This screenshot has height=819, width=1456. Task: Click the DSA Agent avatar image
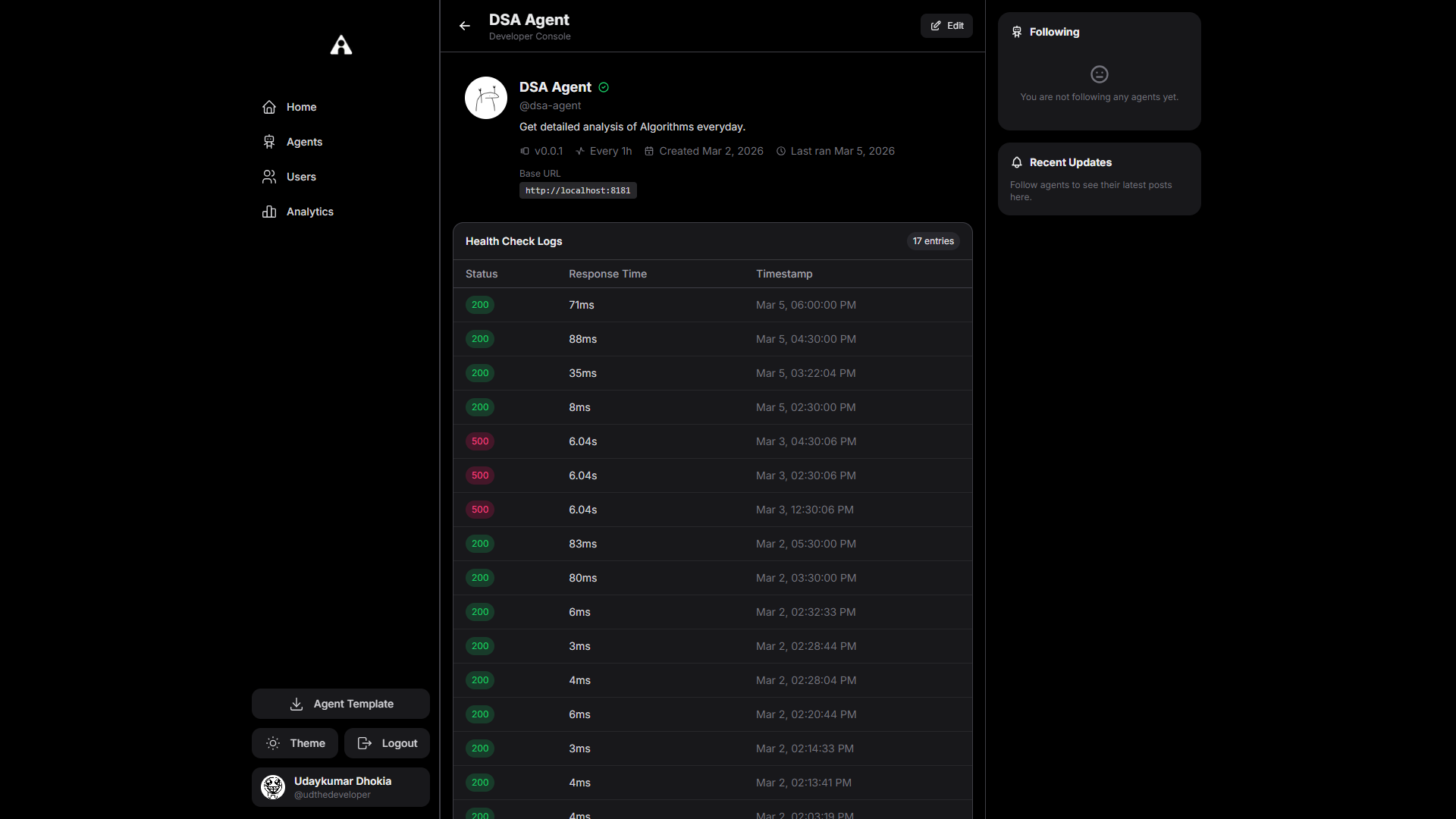(486, 98)
